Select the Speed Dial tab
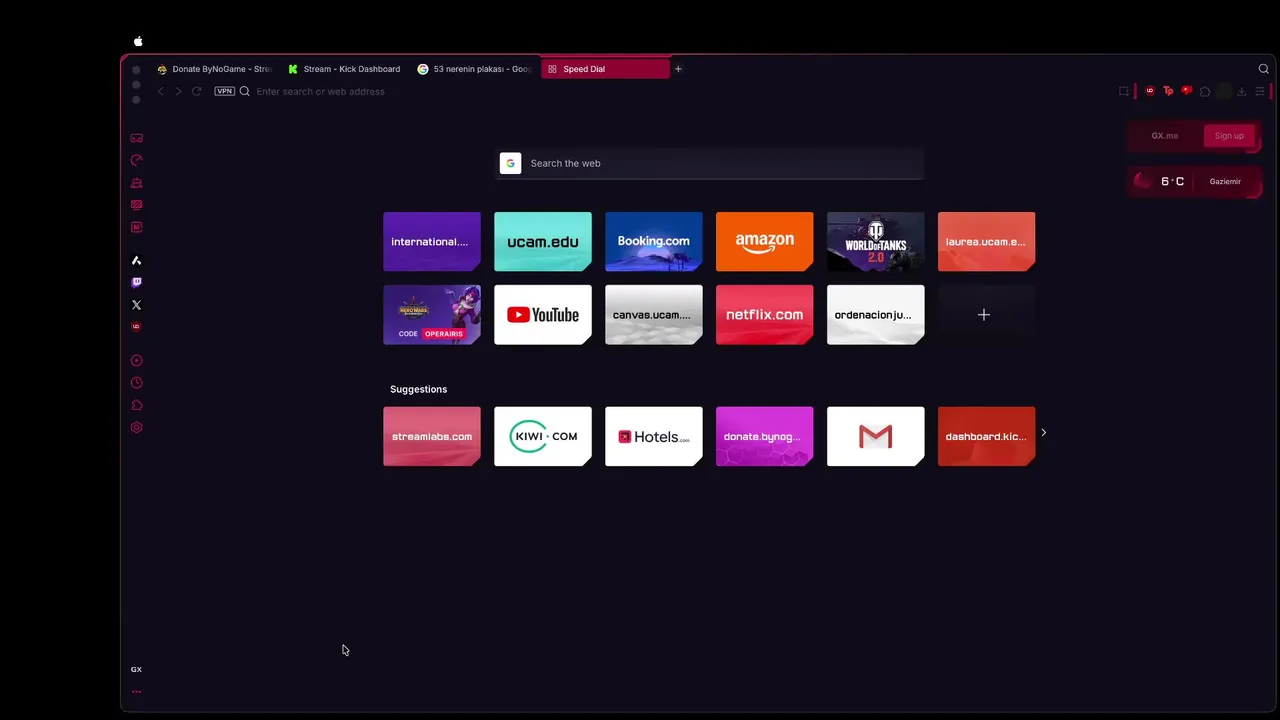 pyautogui.click(x=605, y=69)
